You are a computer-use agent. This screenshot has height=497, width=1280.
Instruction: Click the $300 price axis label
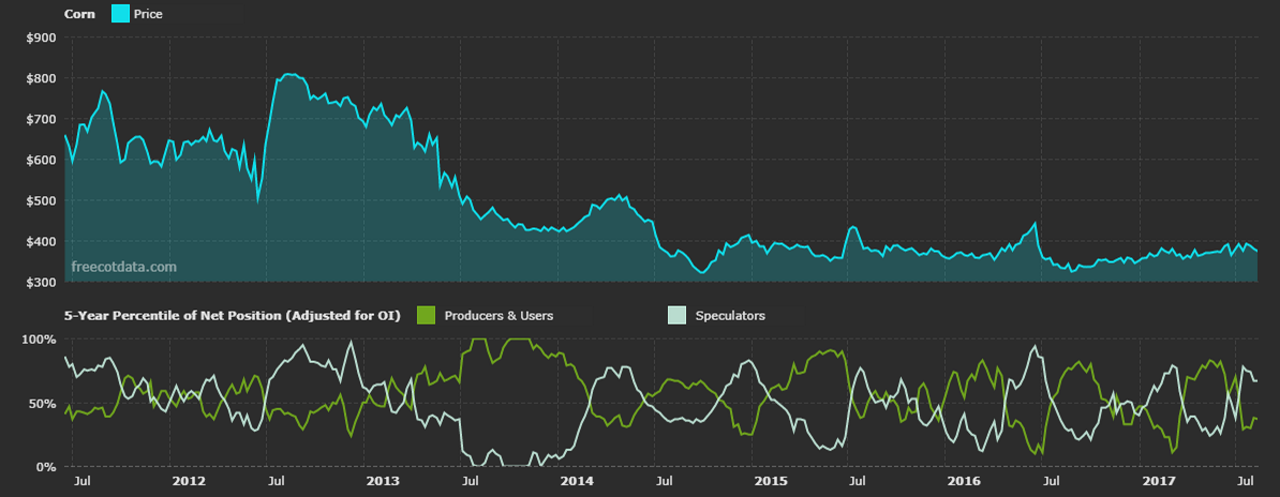pyautogui.click(x=40, y=283)
